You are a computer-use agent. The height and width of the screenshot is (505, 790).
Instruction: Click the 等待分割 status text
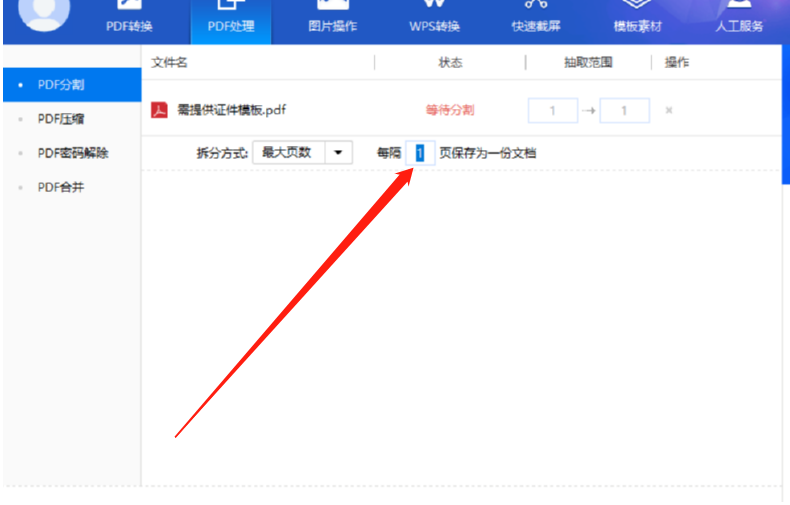click(450, 110)
